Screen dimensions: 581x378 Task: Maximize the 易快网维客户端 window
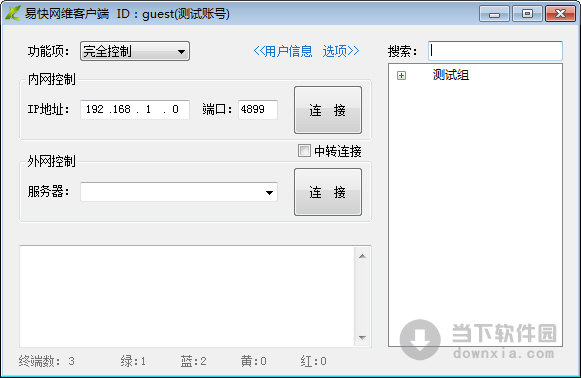pyautogui.click(x=527, y=14)
